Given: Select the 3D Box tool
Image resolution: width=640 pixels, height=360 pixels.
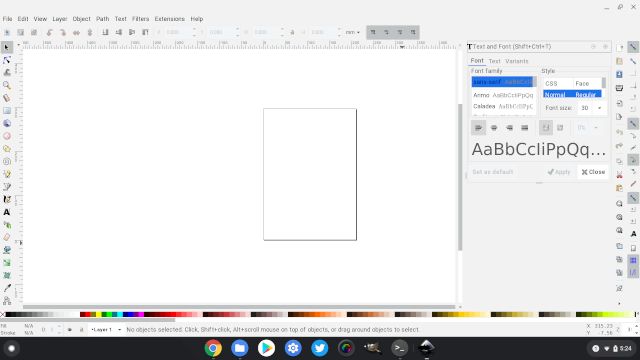Looking at the screenshot, I should 7,123.
